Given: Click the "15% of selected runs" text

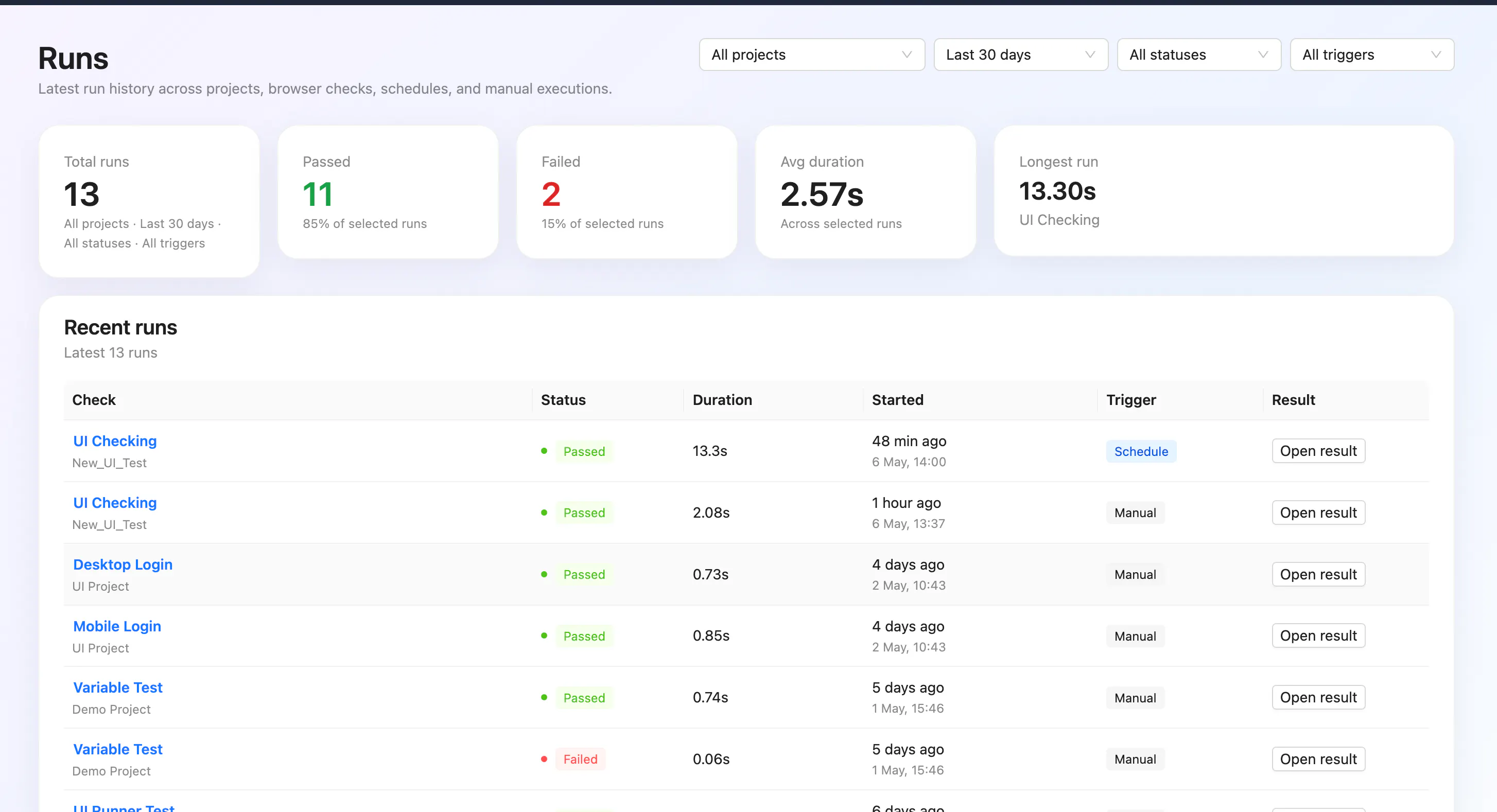Looking at the screenshot, I should coord(602,224).
